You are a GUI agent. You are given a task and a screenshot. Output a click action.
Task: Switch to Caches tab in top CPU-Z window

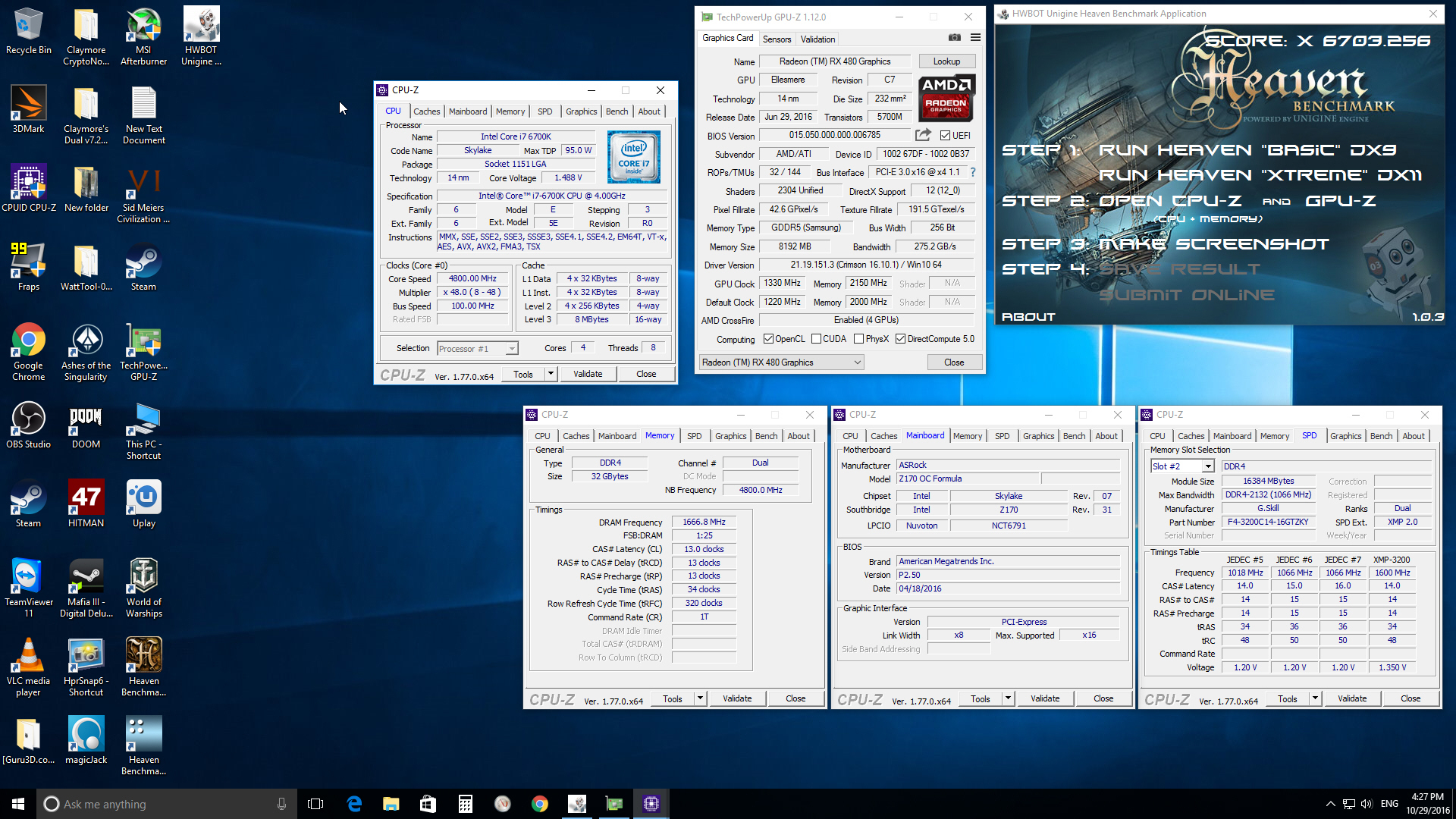pyautogui.click(x=427, y=111)
